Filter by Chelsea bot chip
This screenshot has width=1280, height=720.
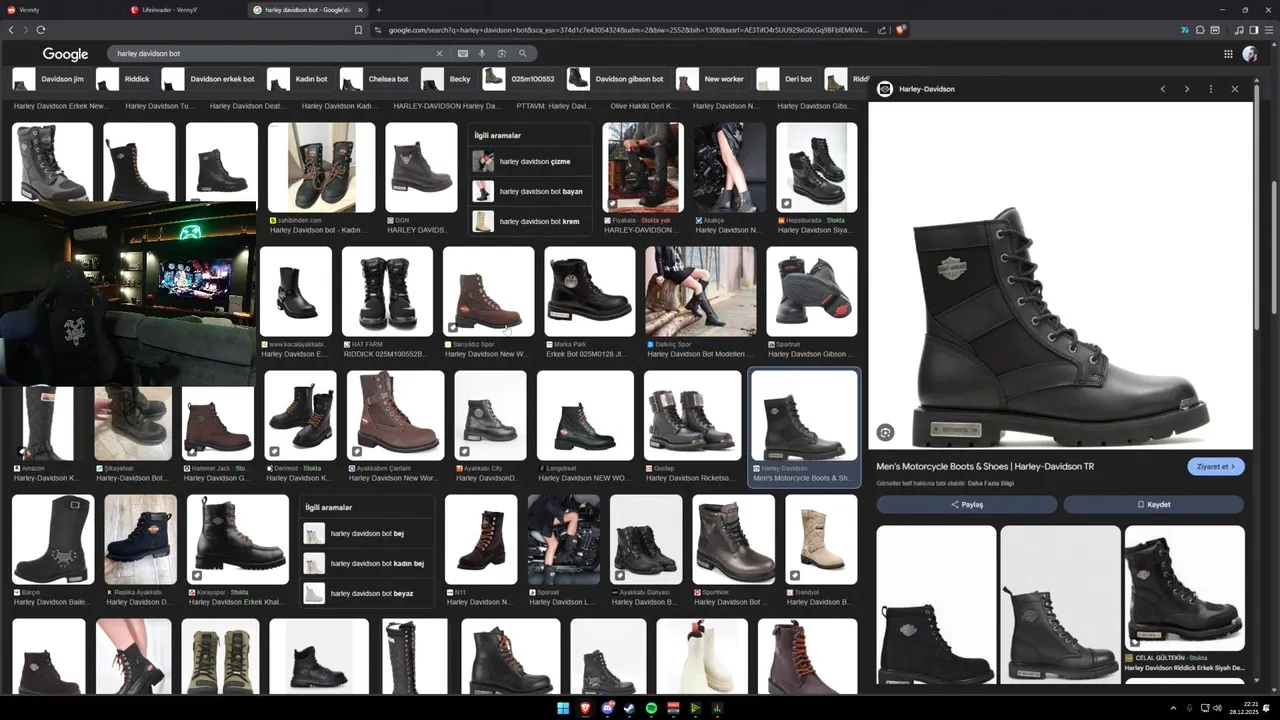click(376, 79)
